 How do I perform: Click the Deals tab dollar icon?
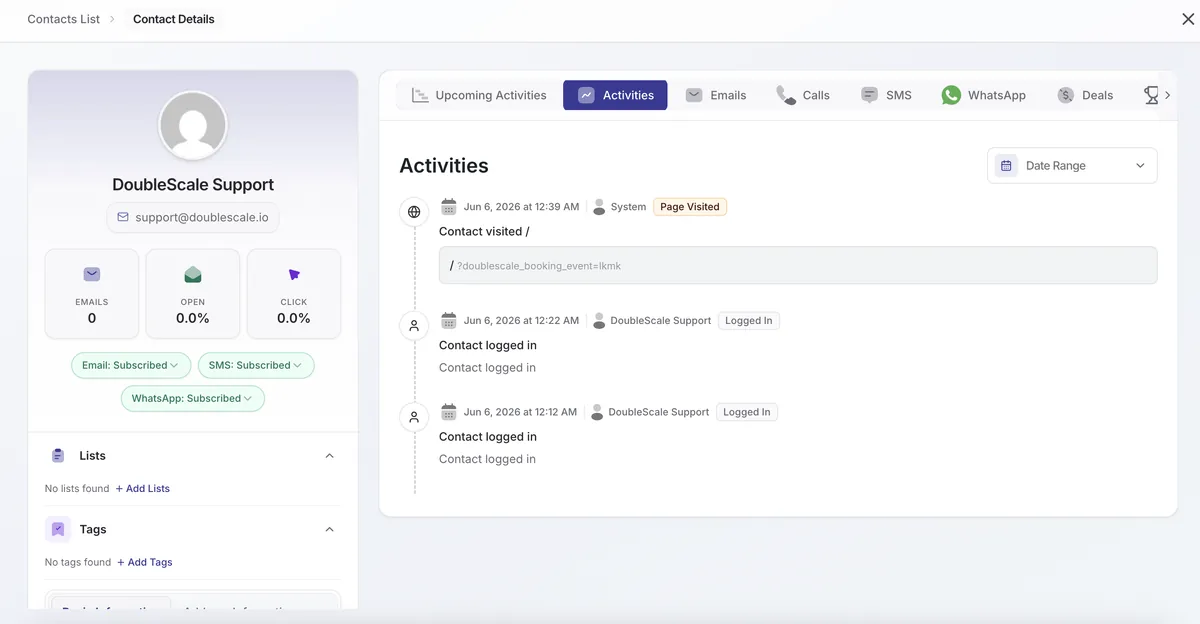[x=1065, y=96]
